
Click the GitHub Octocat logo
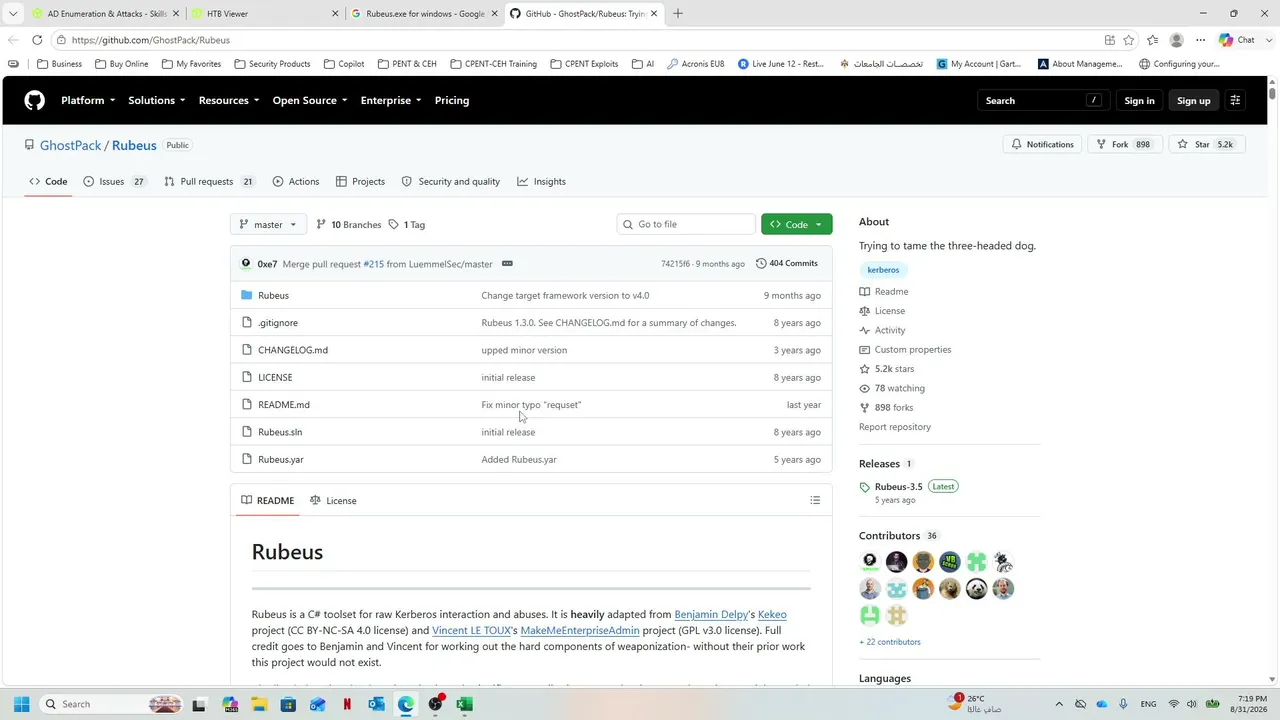click(x=35, y=100)
